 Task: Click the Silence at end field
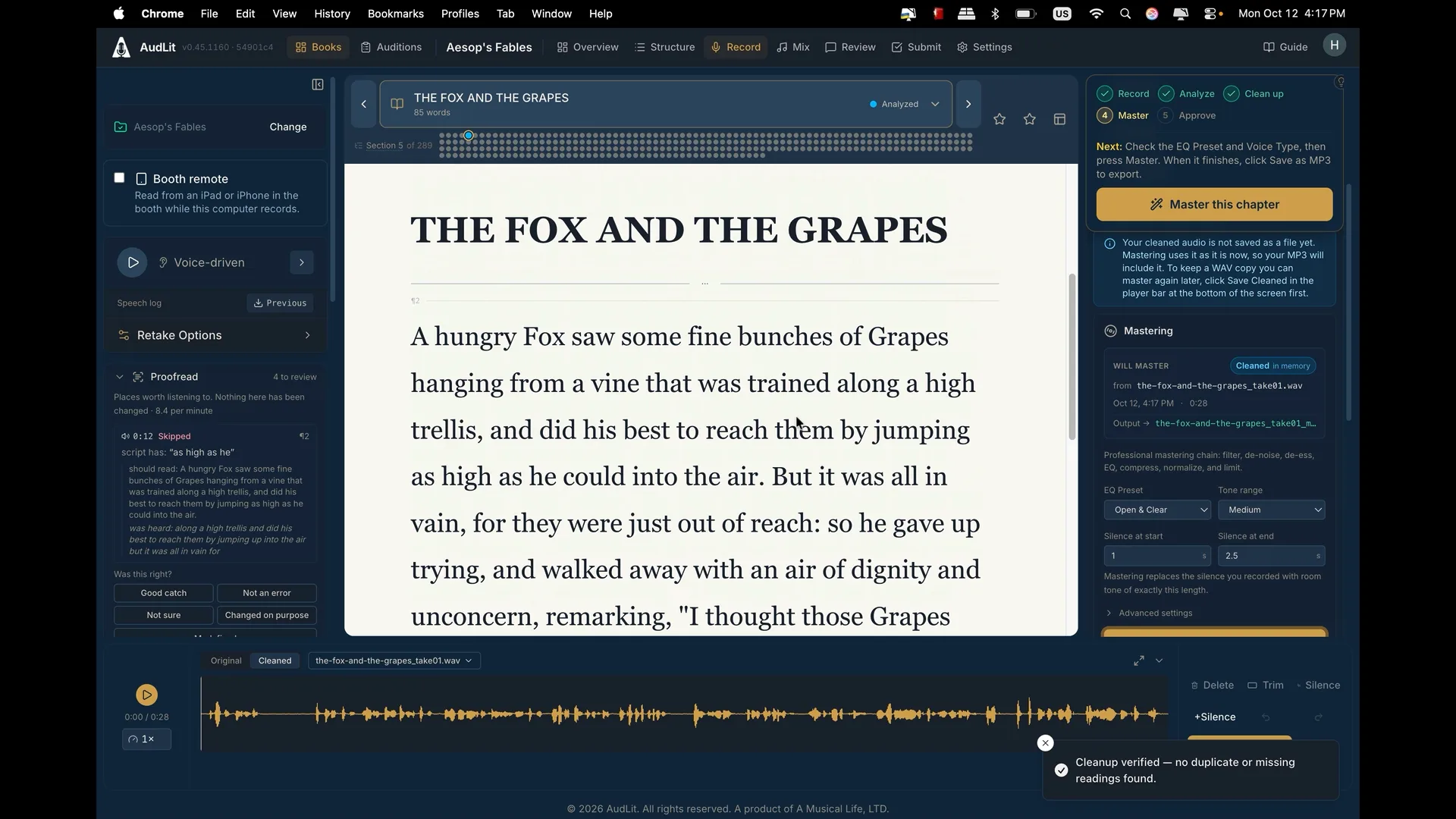(x=1272, y=556)
